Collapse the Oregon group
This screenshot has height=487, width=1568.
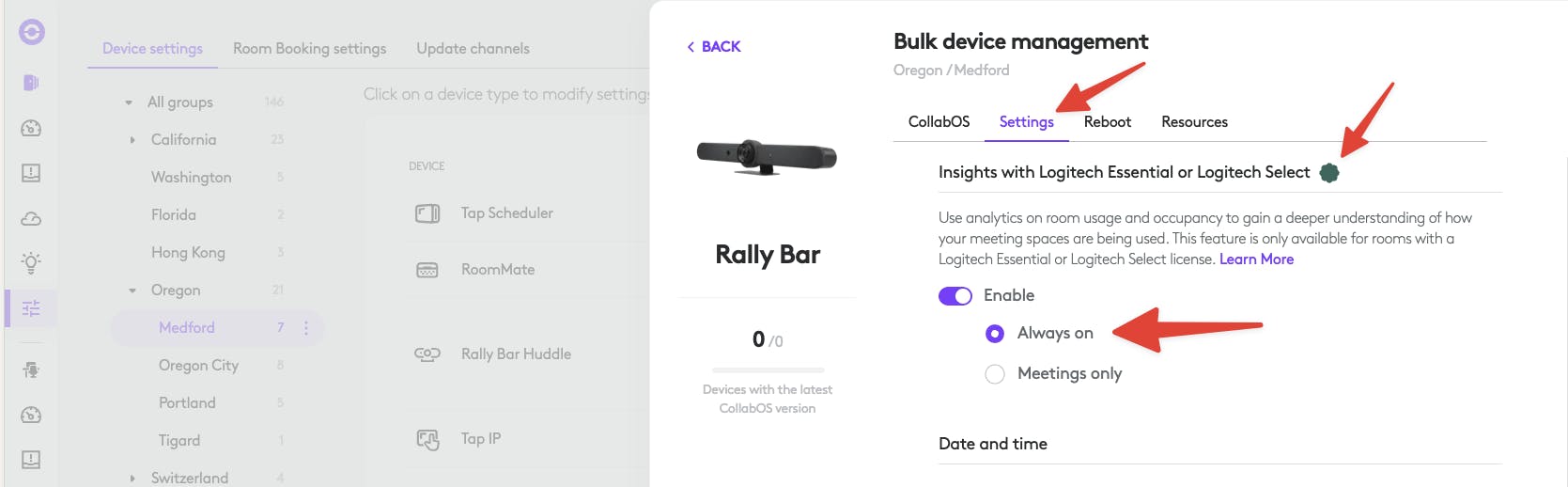(x=132, y=291)
